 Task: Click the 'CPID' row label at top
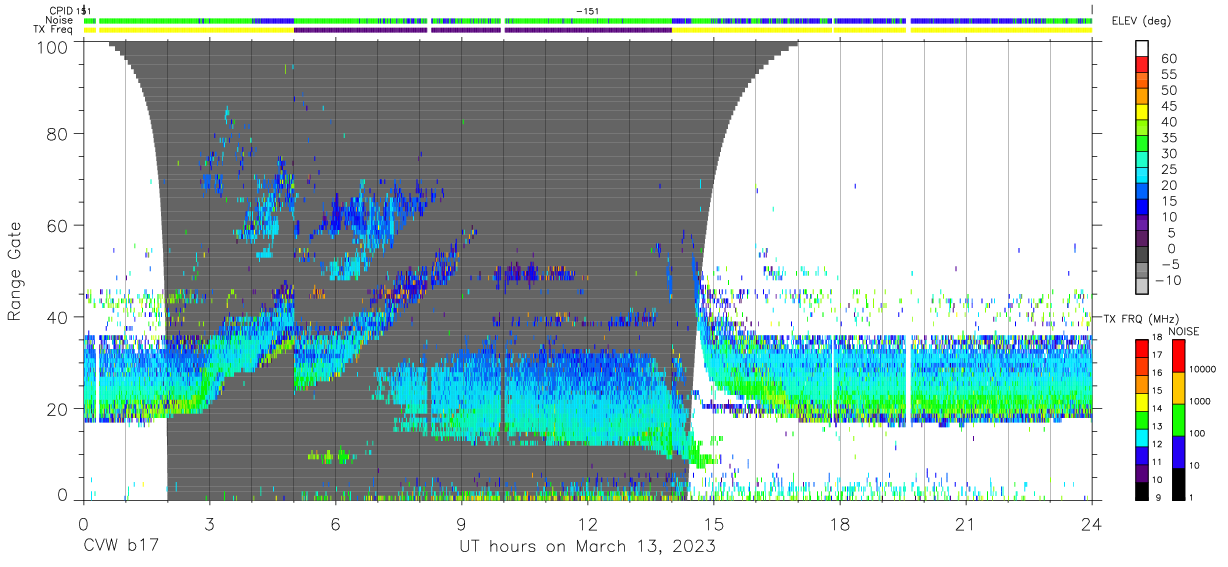click(x=59, y=11)
